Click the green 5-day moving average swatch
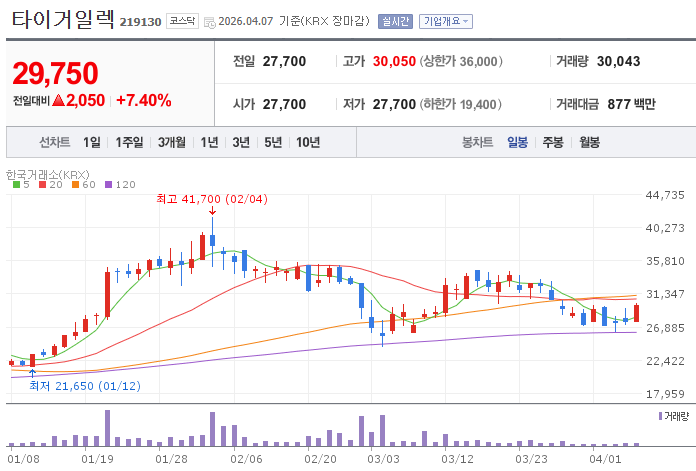The height and width of the screenshot is (471, 696). tap(16, 185)
